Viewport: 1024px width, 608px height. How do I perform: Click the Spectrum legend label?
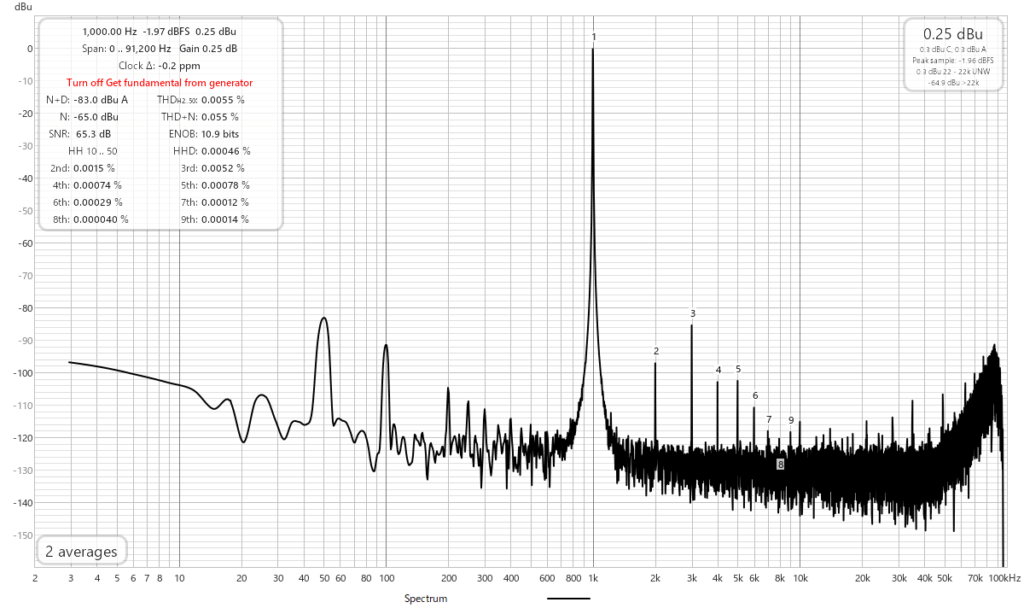pyautogui.click(x=425, y=598)
